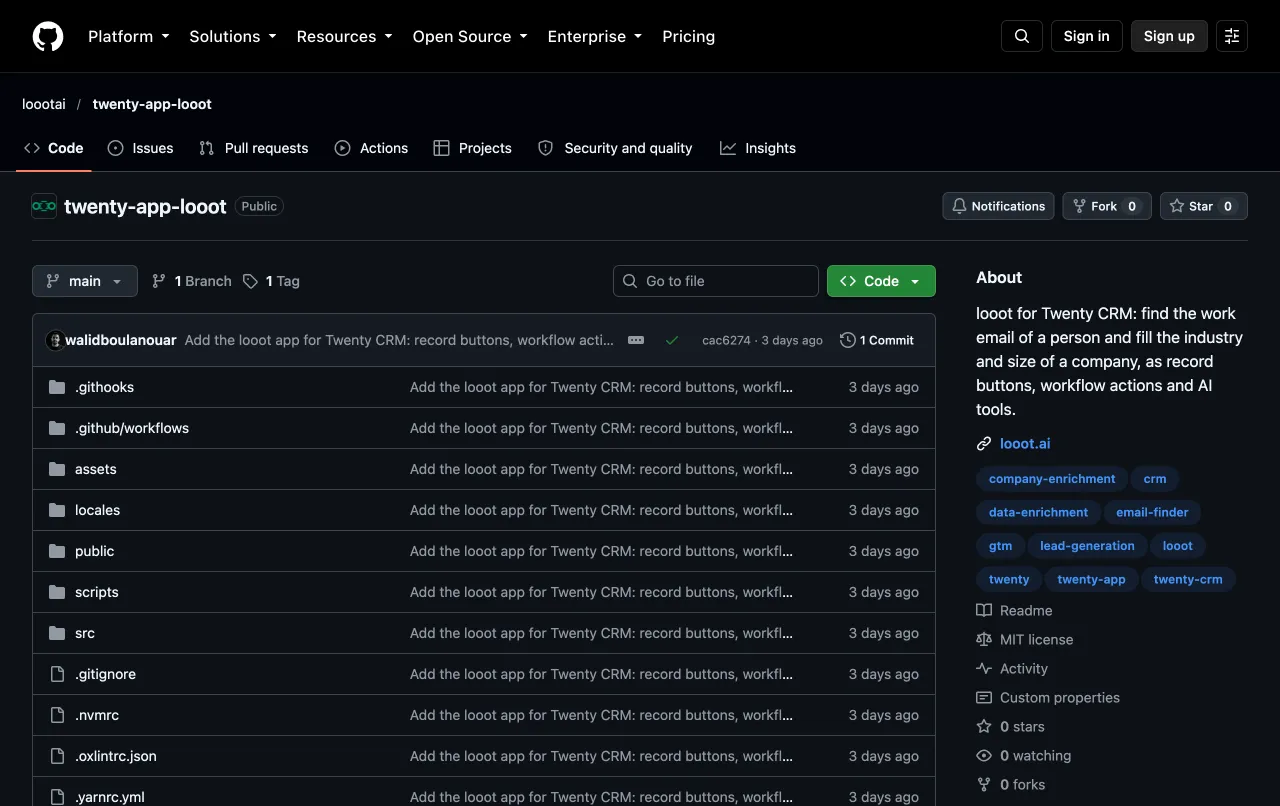
Task: Expand the Enterprise menu
Action: click(595, 36)
